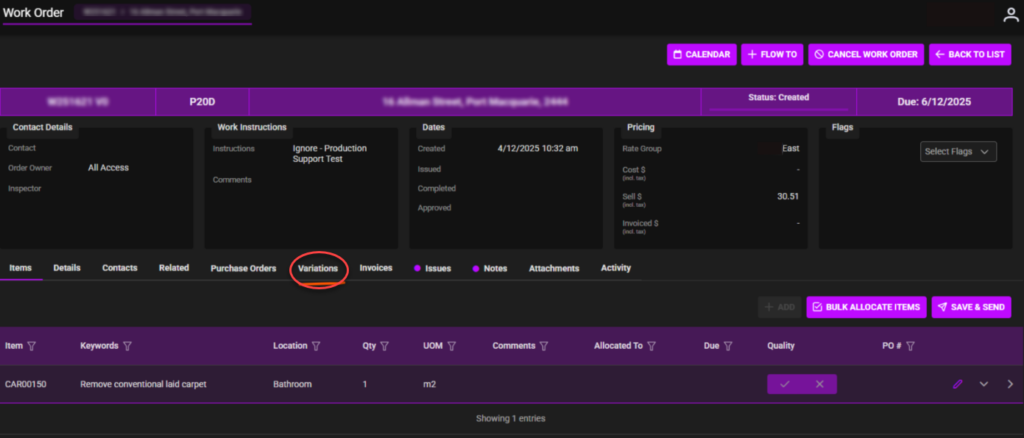Open the Purchase Orders tab
The height and width of the screenshot is (438, 1024).
[x=243, y=268]
